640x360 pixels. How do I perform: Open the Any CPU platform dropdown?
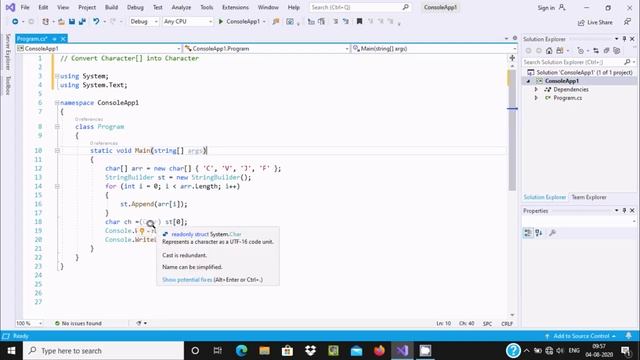click(x=187, y=22)
